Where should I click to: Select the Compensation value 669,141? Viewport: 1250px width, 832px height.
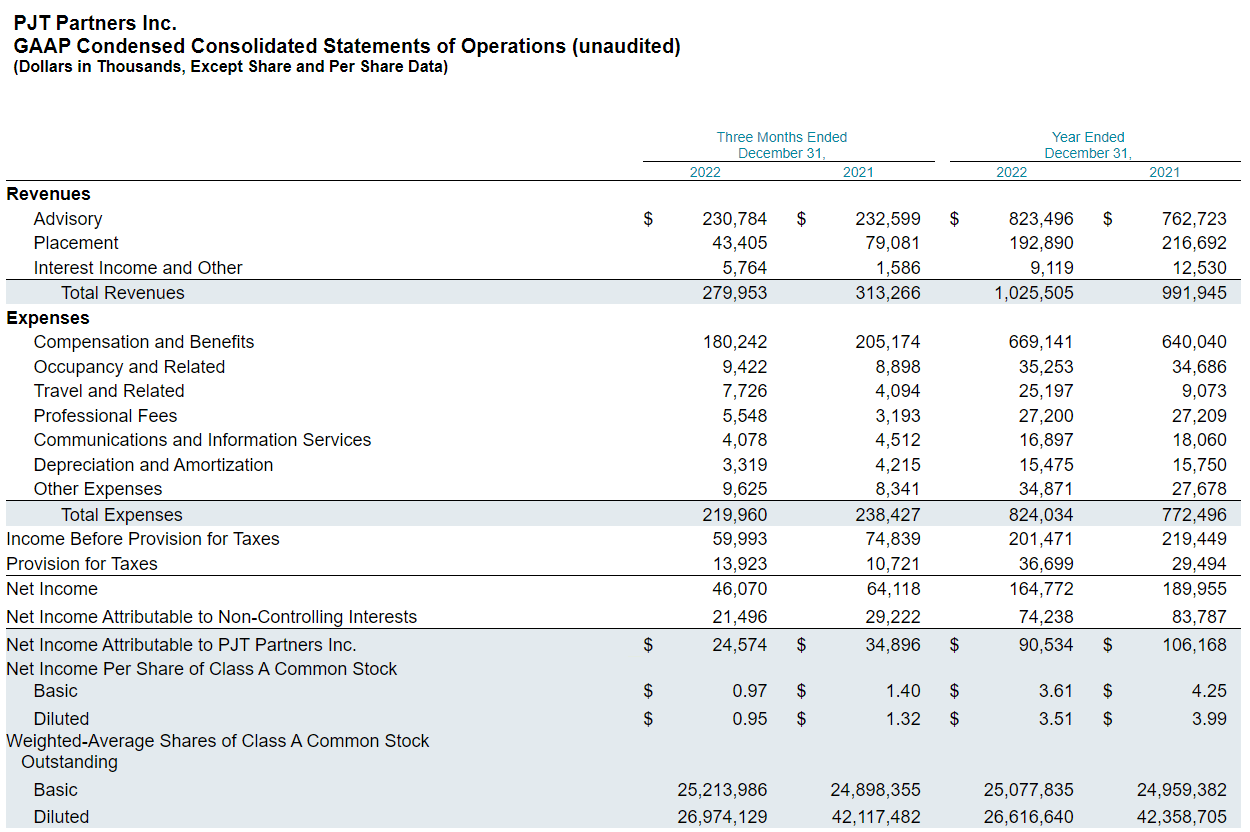click(x=1041, y=342)
